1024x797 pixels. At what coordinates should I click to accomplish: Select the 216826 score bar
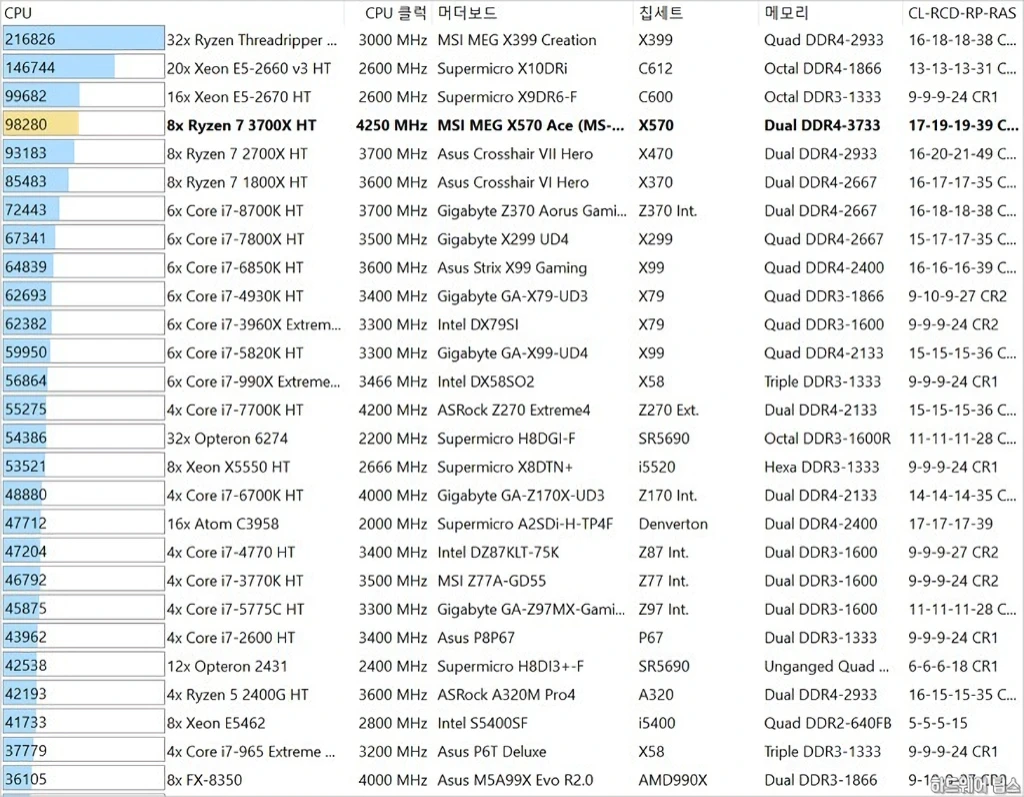coord(84,39)
